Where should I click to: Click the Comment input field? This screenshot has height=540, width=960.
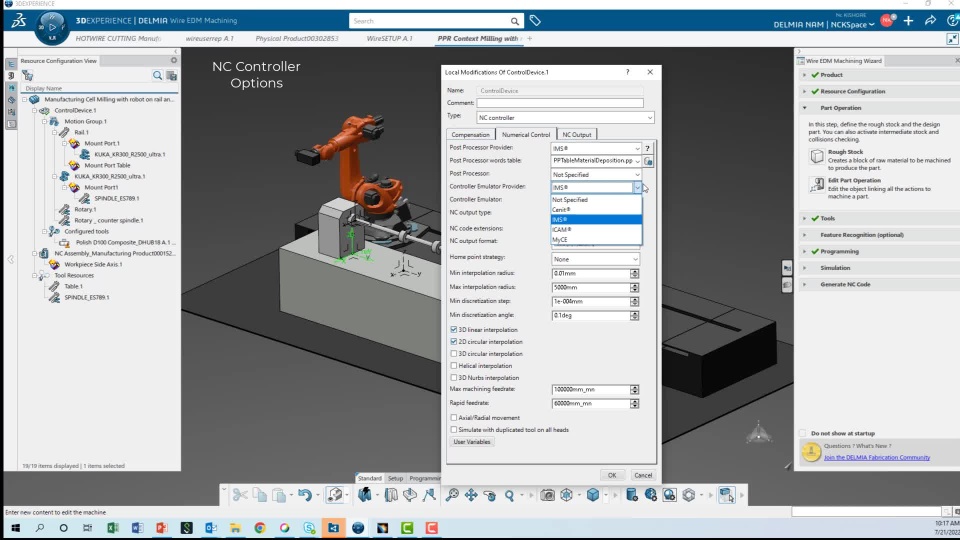coord(560,103)
